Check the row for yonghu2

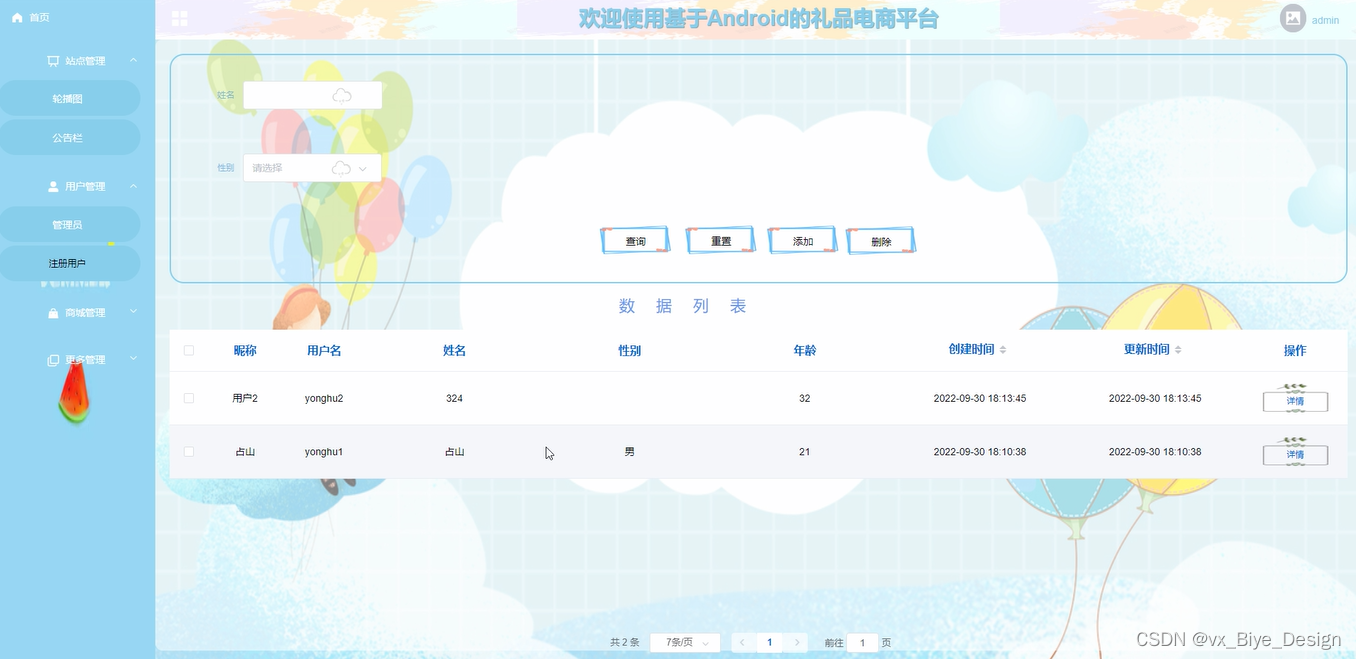(x=189, y=398)
